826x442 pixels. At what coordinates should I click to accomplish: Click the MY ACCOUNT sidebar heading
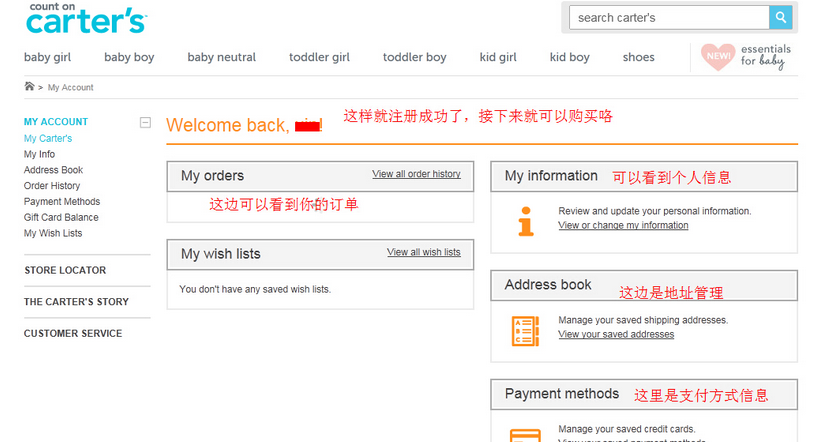tap(56, 122)
